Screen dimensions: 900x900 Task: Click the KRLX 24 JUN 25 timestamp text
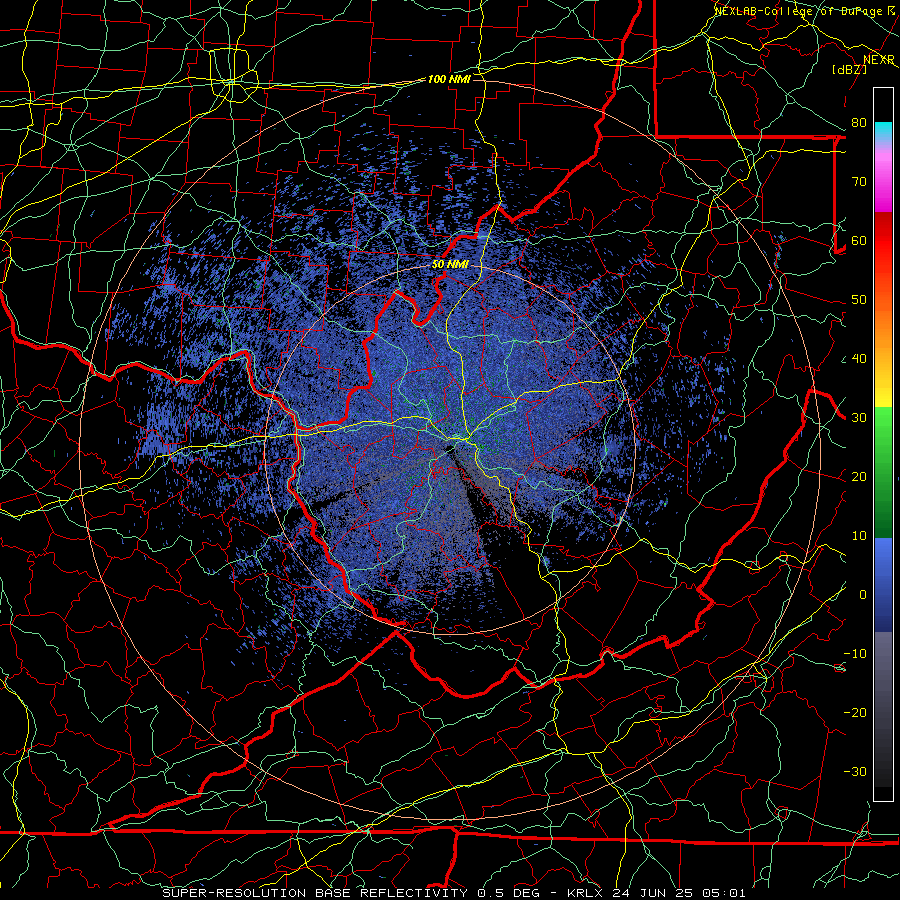pos(656,893)
